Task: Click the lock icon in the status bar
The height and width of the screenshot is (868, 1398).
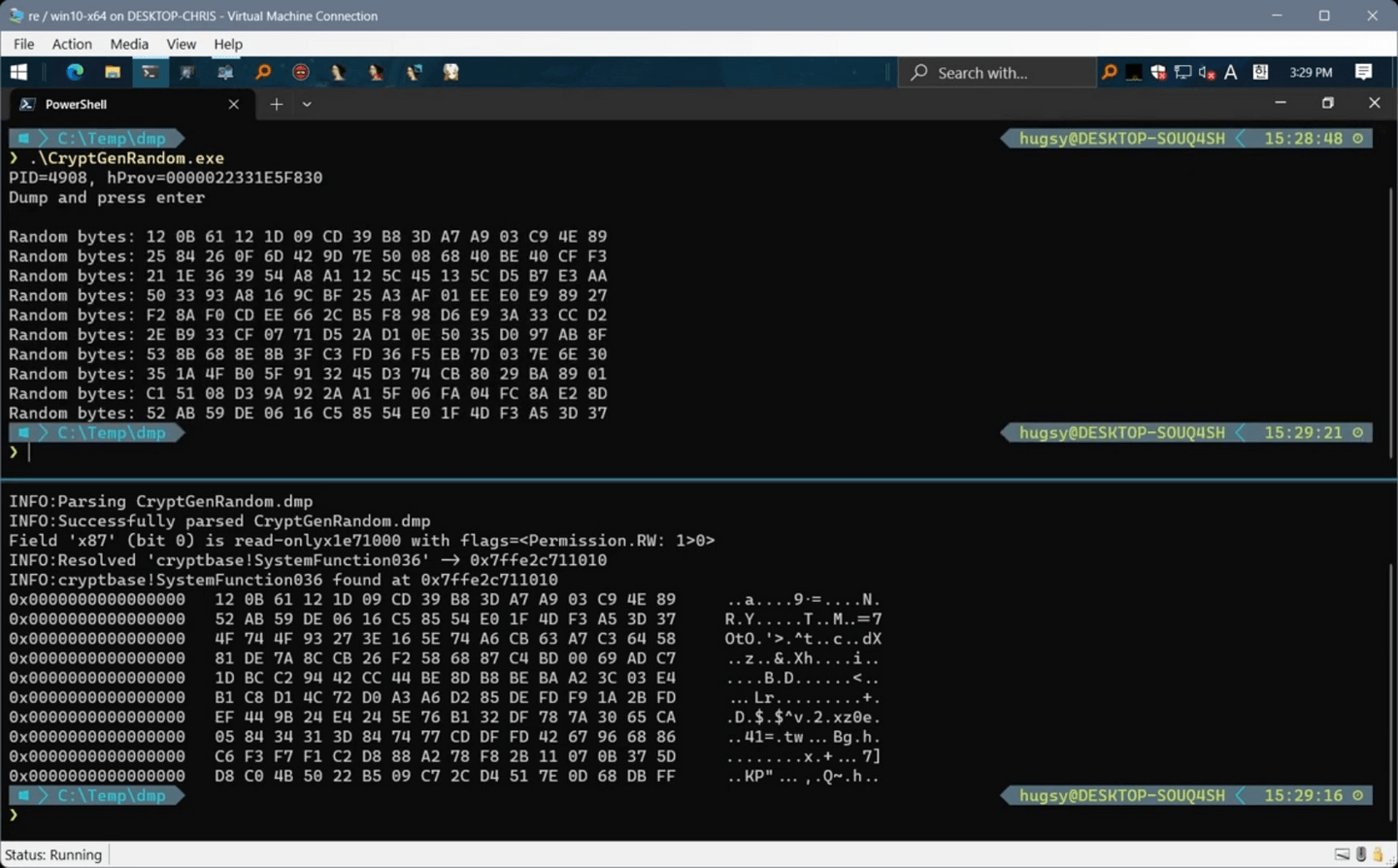Action: coord(1378,854)
